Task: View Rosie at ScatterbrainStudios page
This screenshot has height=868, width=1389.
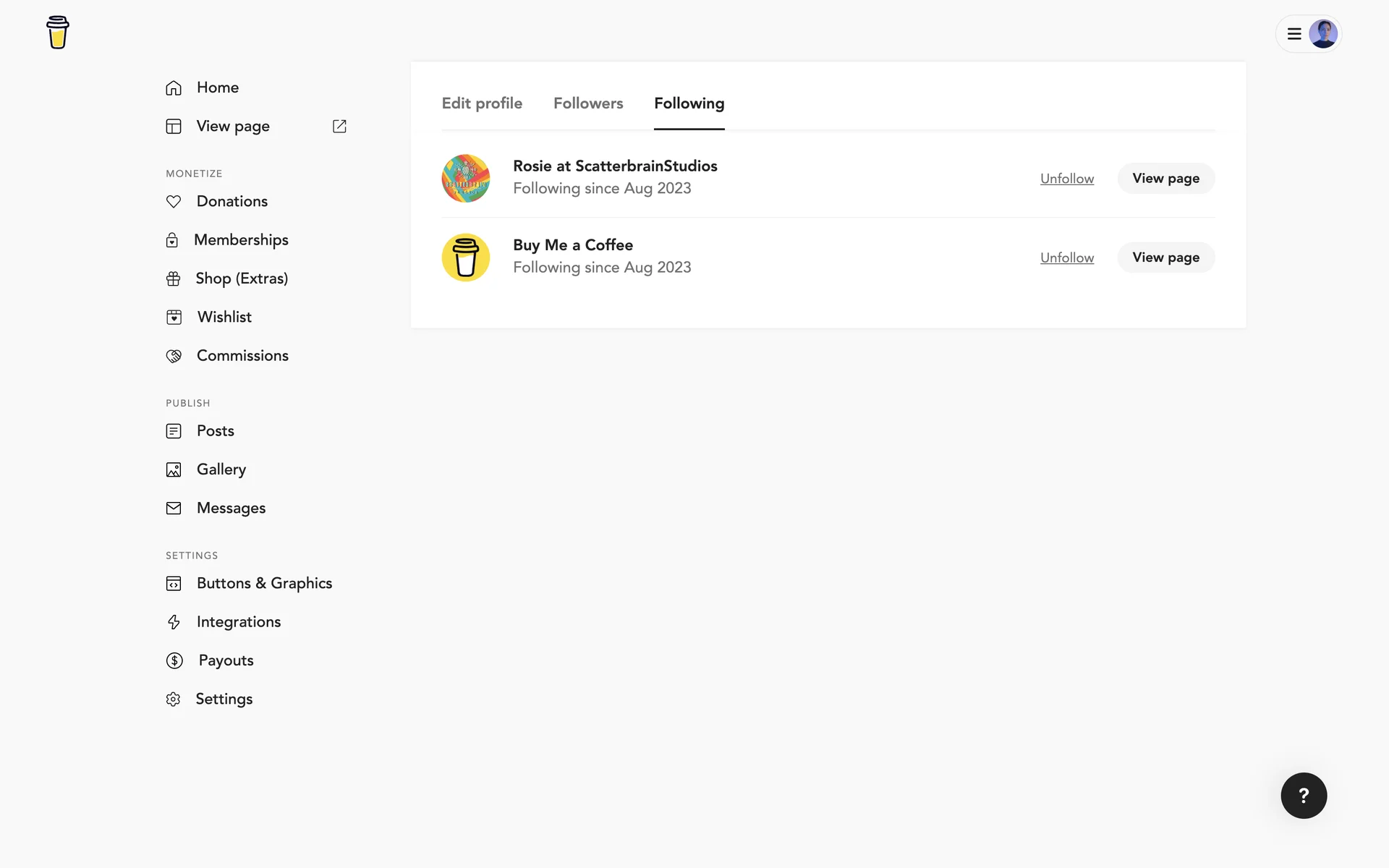Action: click(1165, 179)
